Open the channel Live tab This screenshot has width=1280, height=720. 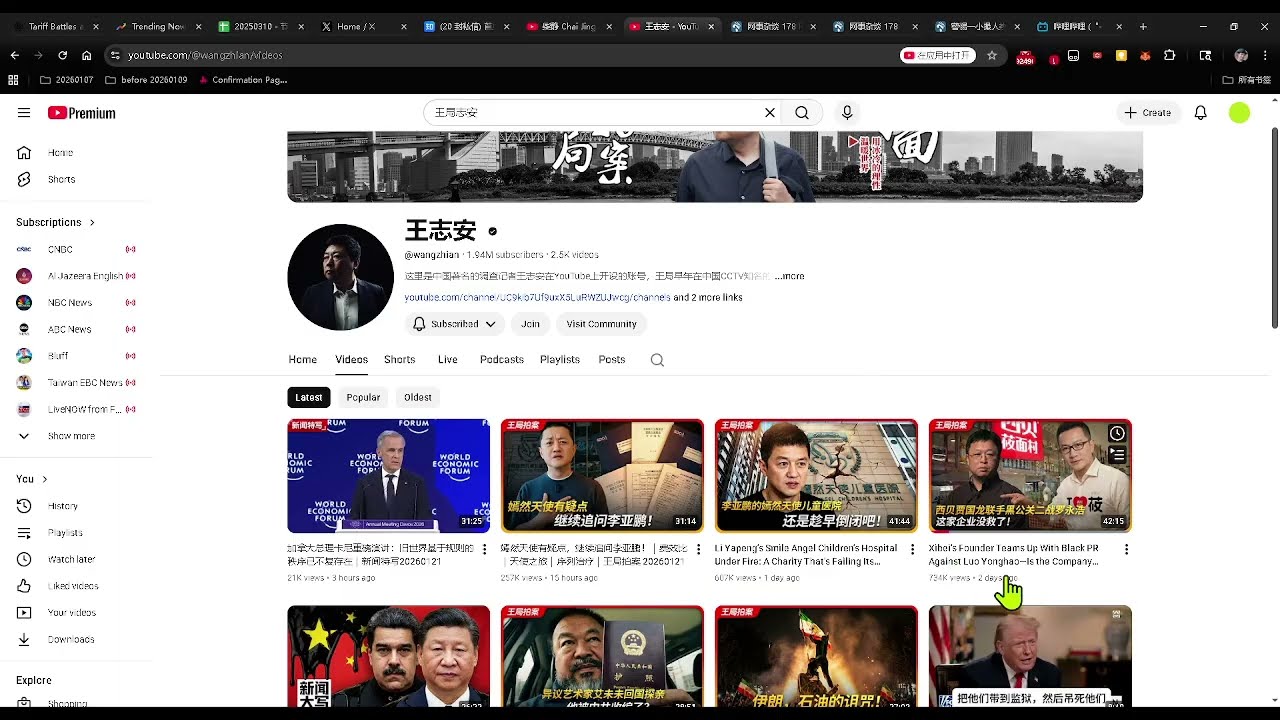[447, 360]
